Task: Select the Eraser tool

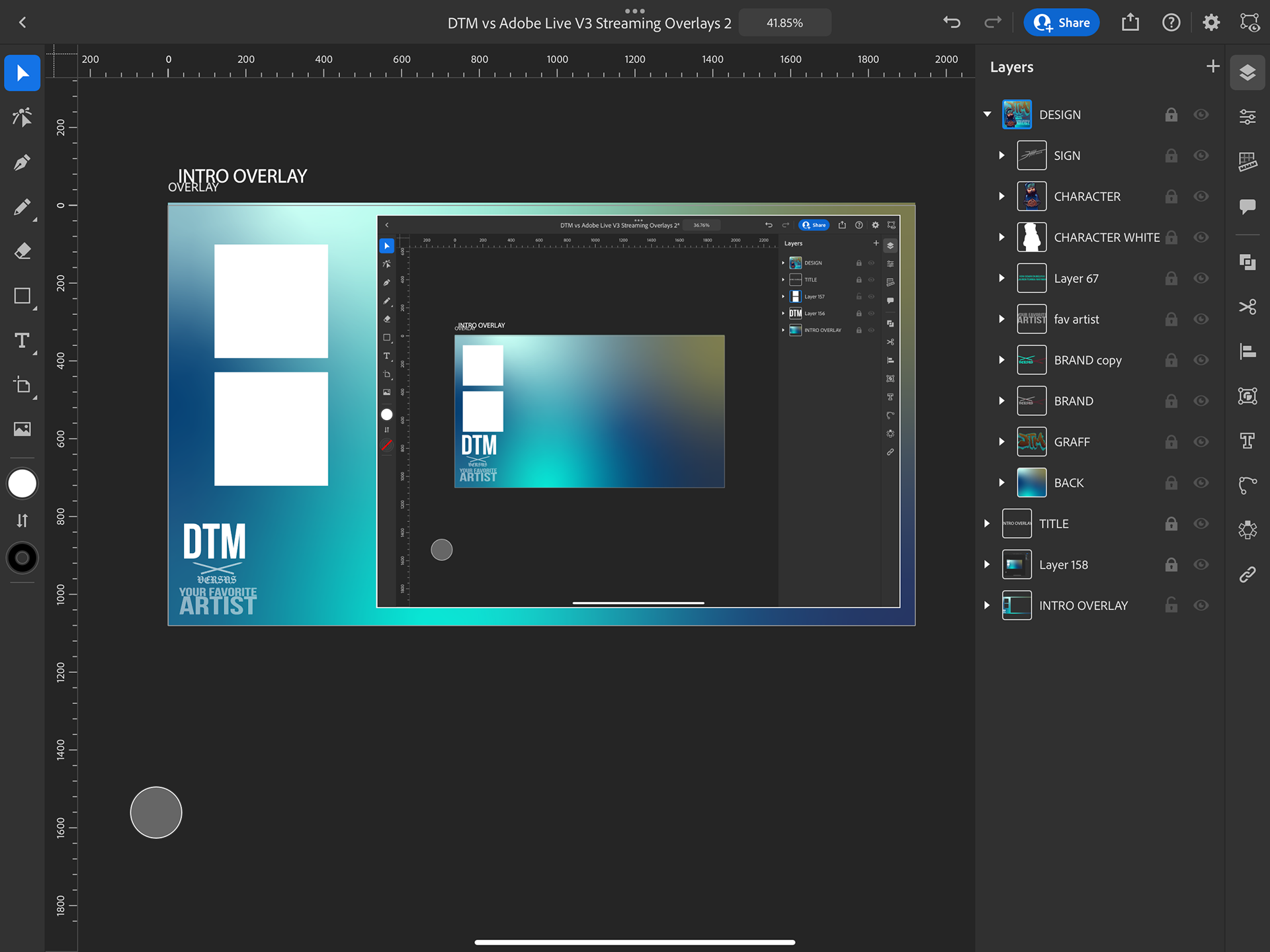Action: [22, 251]
